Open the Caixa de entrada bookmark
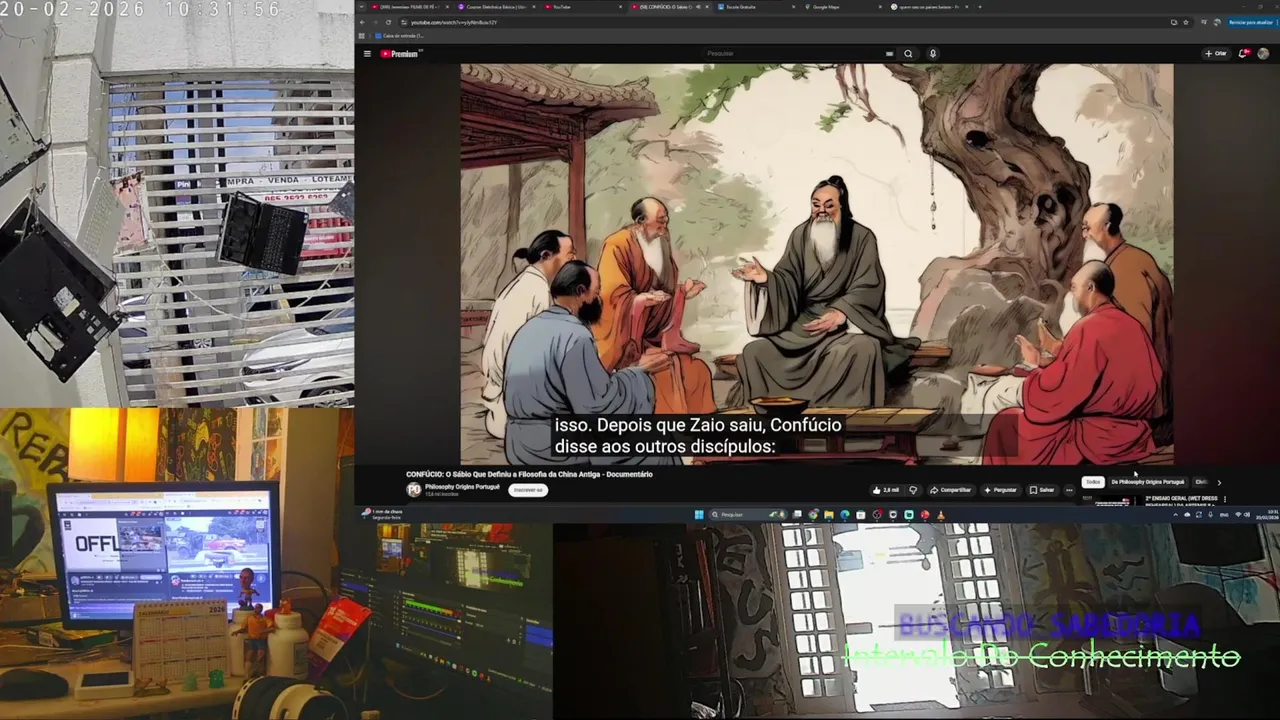1280x720 pixels. point(401,35)
